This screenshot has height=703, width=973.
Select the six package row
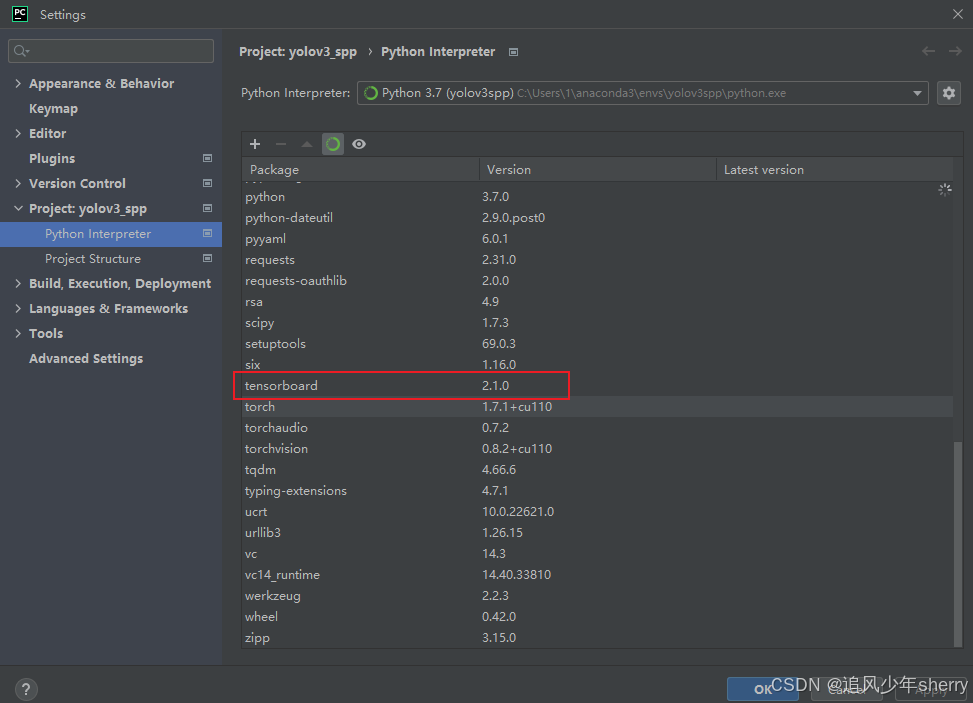pyautogui.click(x=598, y=365)
